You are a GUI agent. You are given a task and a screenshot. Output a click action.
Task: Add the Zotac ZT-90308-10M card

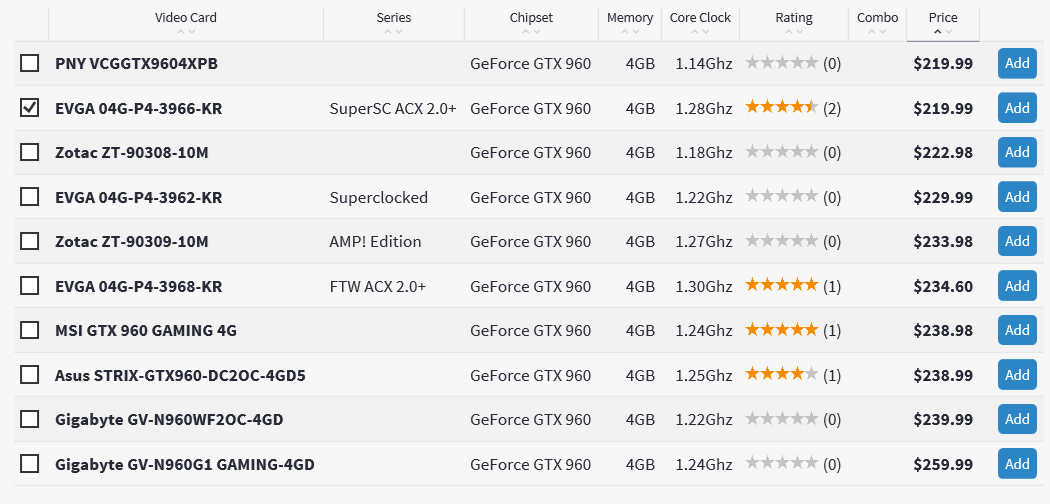1017,152
